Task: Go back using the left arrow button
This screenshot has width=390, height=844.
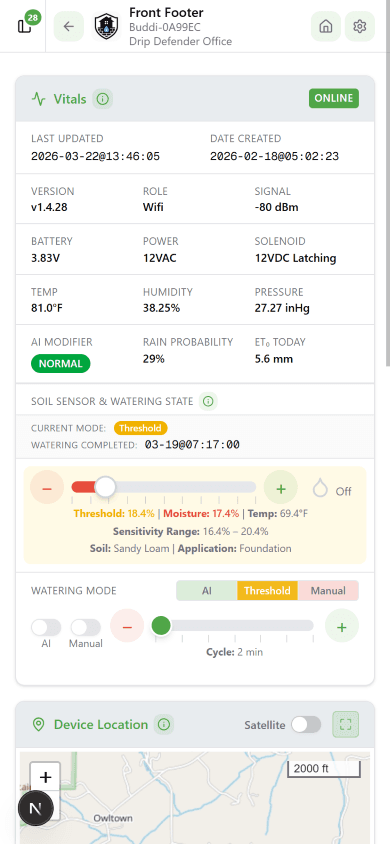Action: tap(69, 26)
